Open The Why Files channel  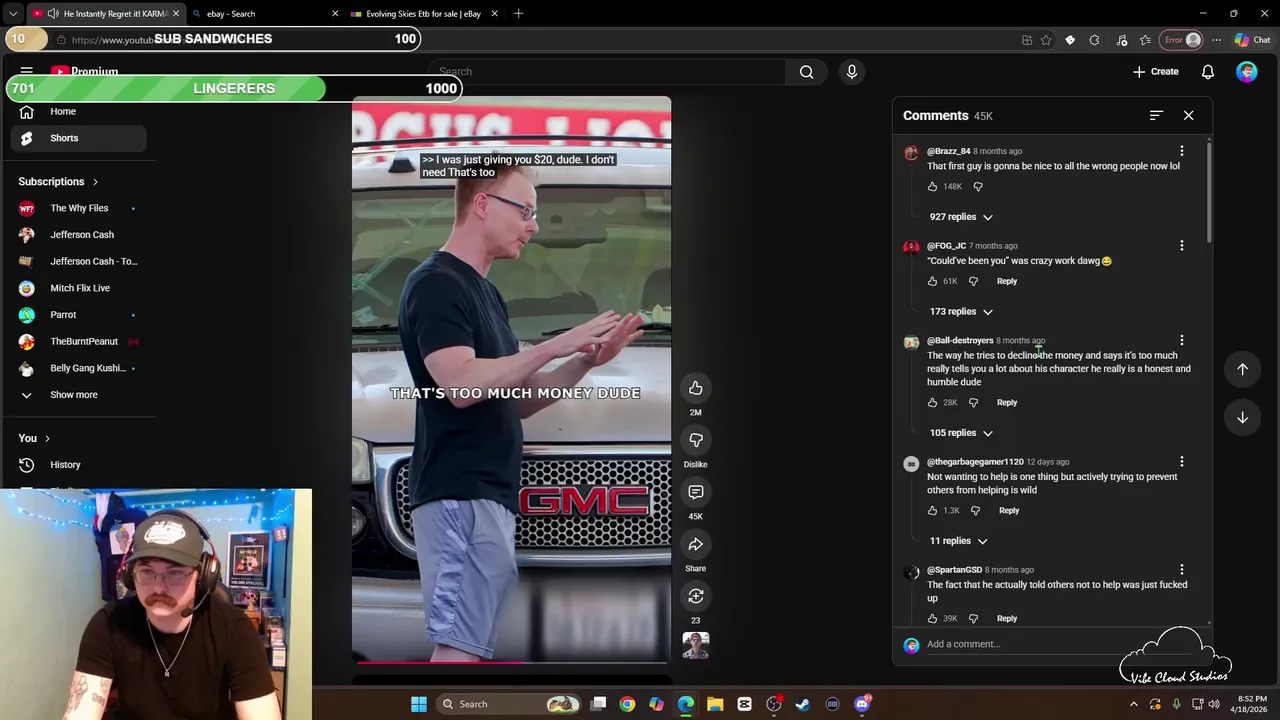pyautogui.click(x=78, y=208)
